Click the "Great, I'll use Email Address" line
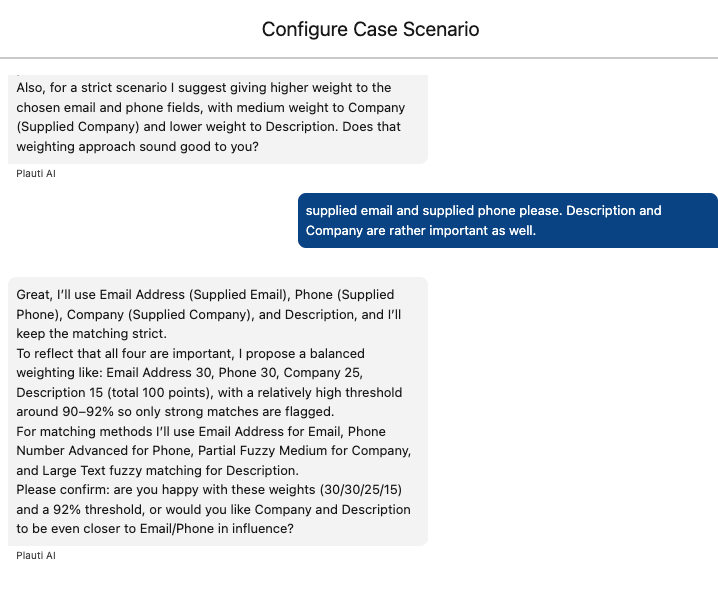Image resolution: width=718 pixels, height=589 pixels. tap(205, 294)
